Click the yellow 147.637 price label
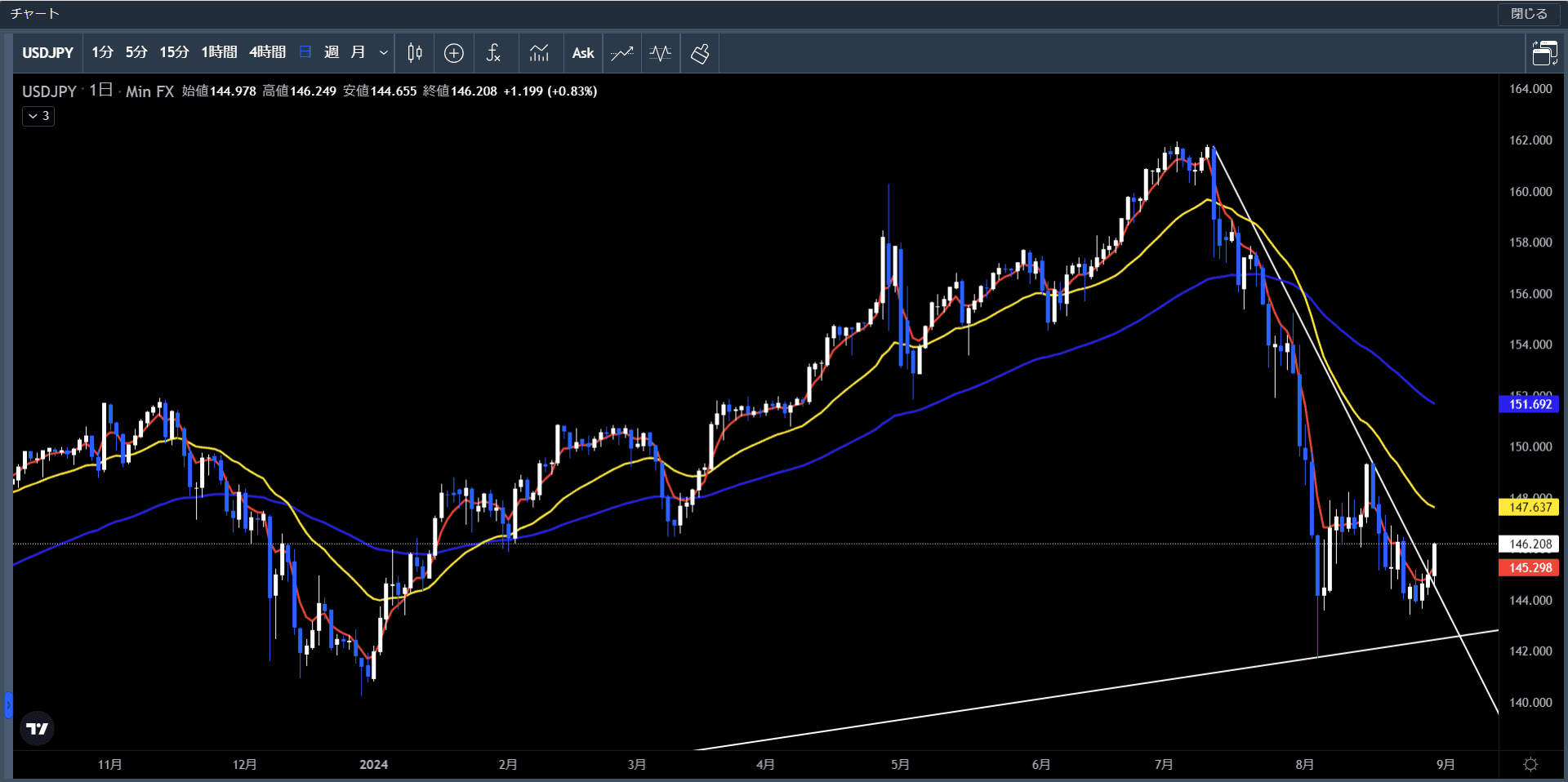 [1530, 507]
